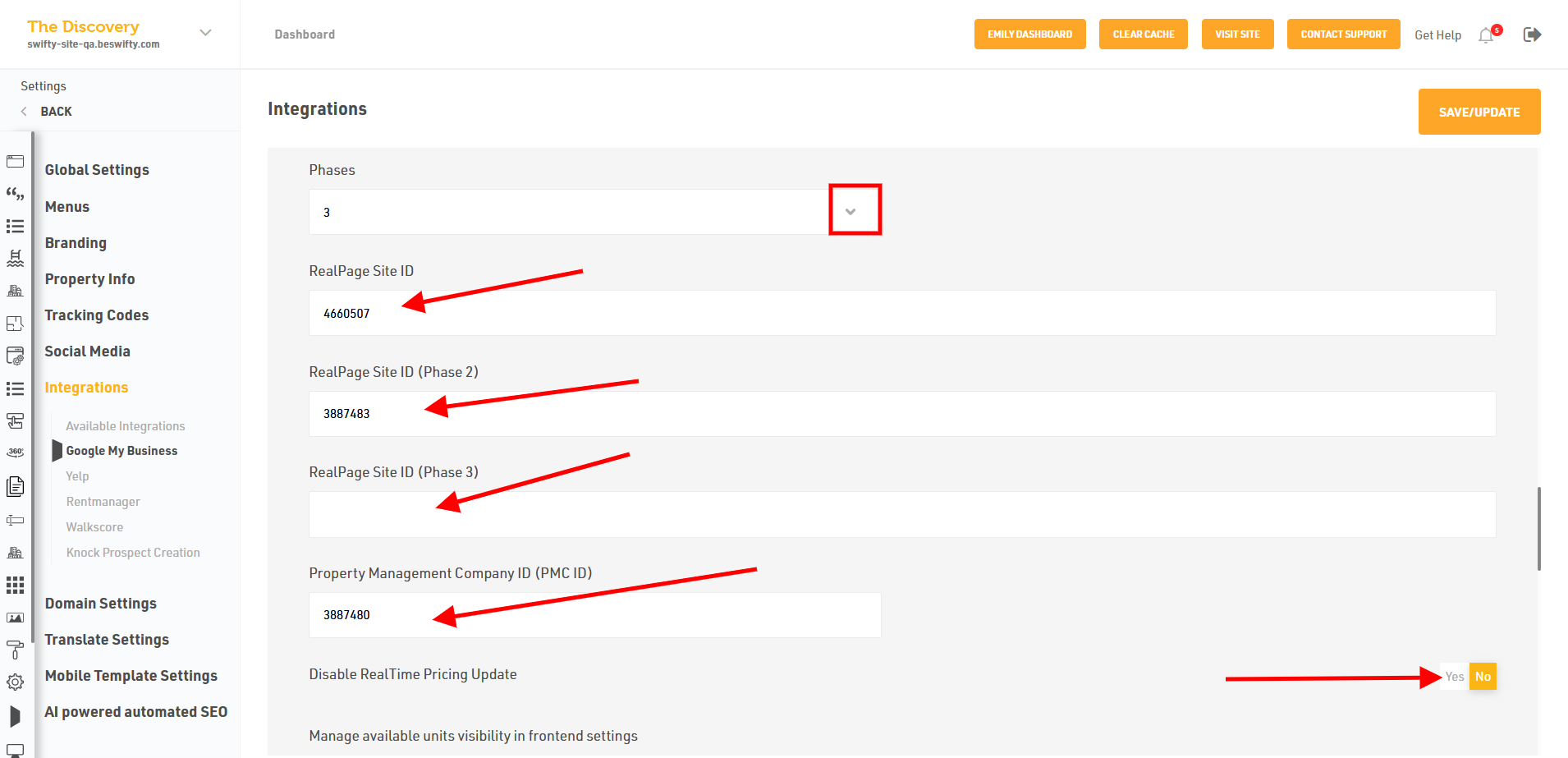Open Global Settings menu item
The width and height of the screenshot is (1568, 758).
point(97,170)
